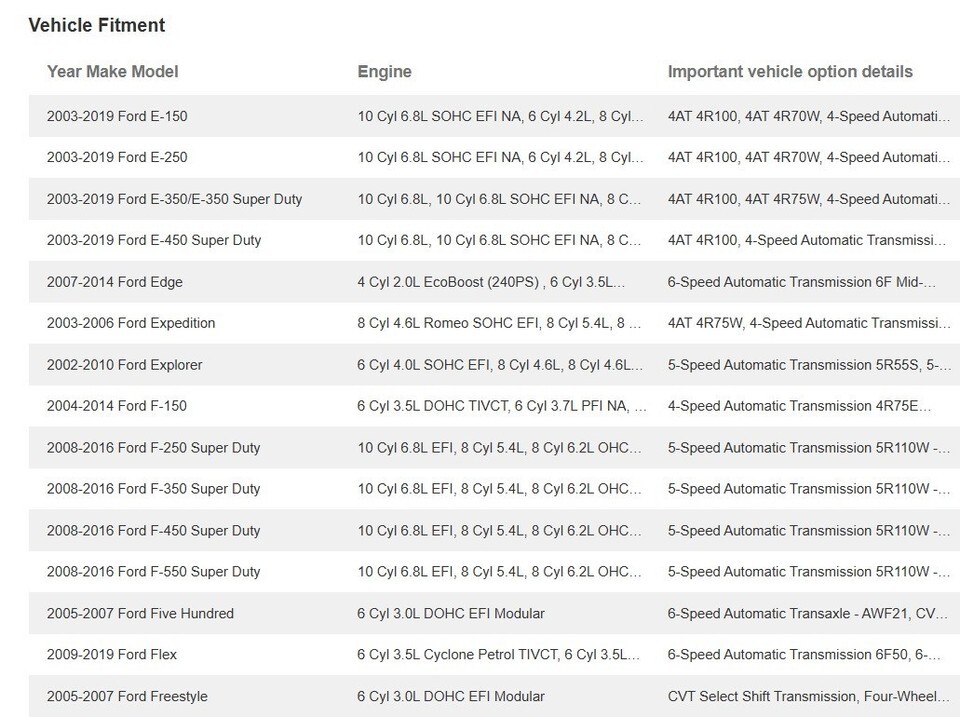This screenshot has height=717, width=960.
Task: Click the 4R75E transmission cell for F-150
Action: point(799,406)
